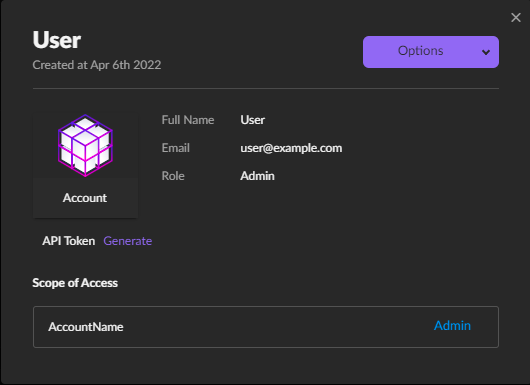530x385 pixels.
Task: Click the account cube logo icon
Action: (x=85, y=145)
